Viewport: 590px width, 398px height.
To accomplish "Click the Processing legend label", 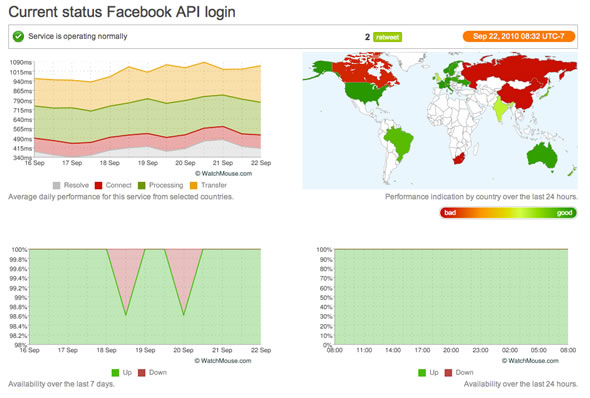I will point(166,185).
